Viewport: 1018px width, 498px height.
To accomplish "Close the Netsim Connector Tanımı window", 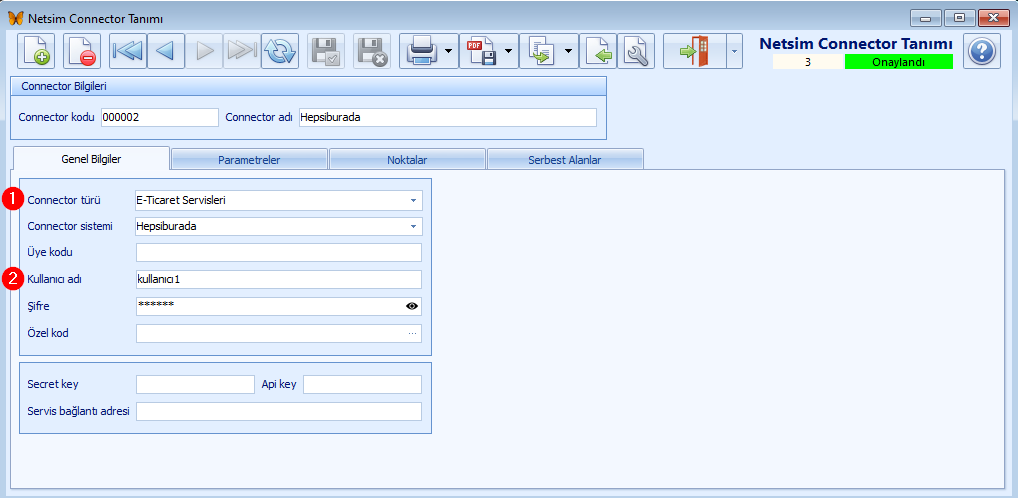I will click(993, 18).
